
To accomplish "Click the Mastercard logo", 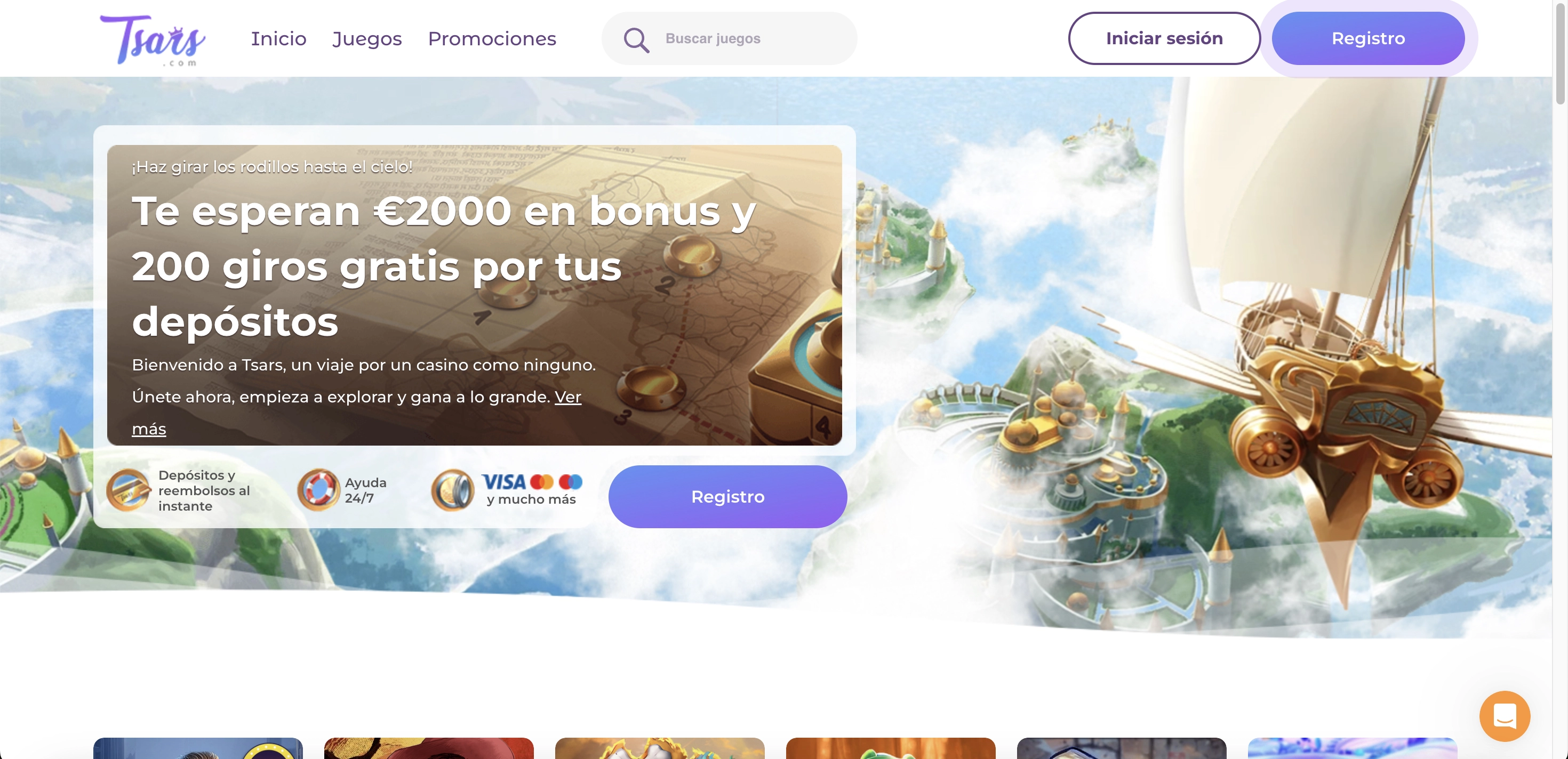I will click(x=542, y=482).
